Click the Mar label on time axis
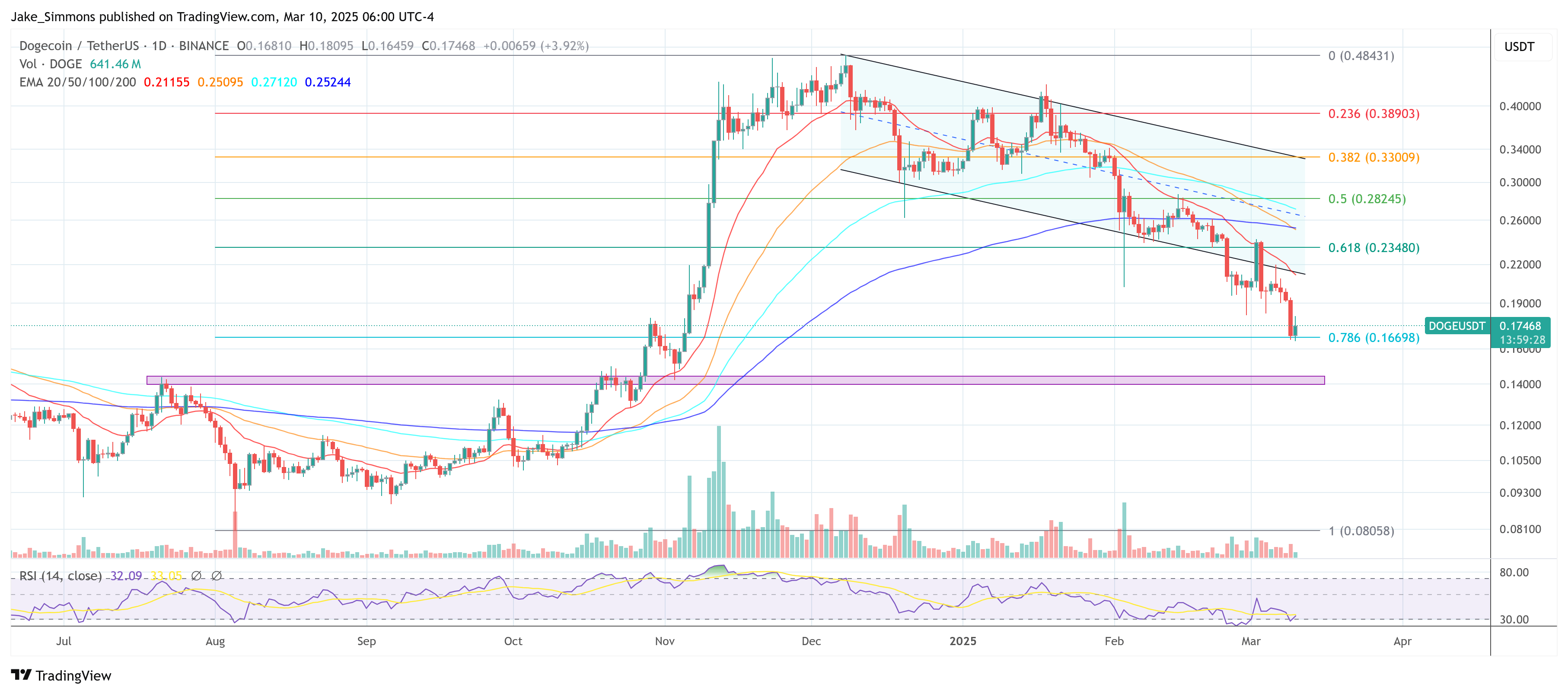The width and height of the screenshot is (1568, 694). pos(1251,641)
